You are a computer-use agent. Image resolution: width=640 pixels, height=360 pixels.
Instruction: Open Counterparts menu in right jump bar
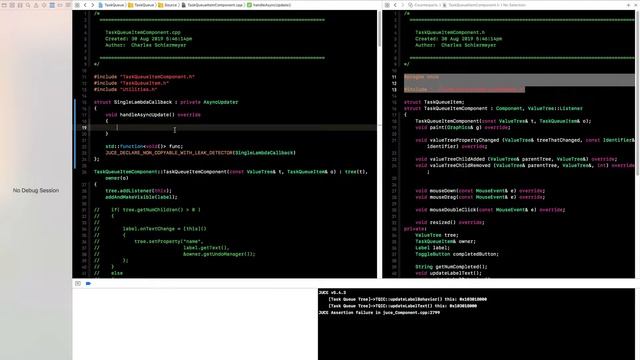pyautogui.click(x=422, y=5)
